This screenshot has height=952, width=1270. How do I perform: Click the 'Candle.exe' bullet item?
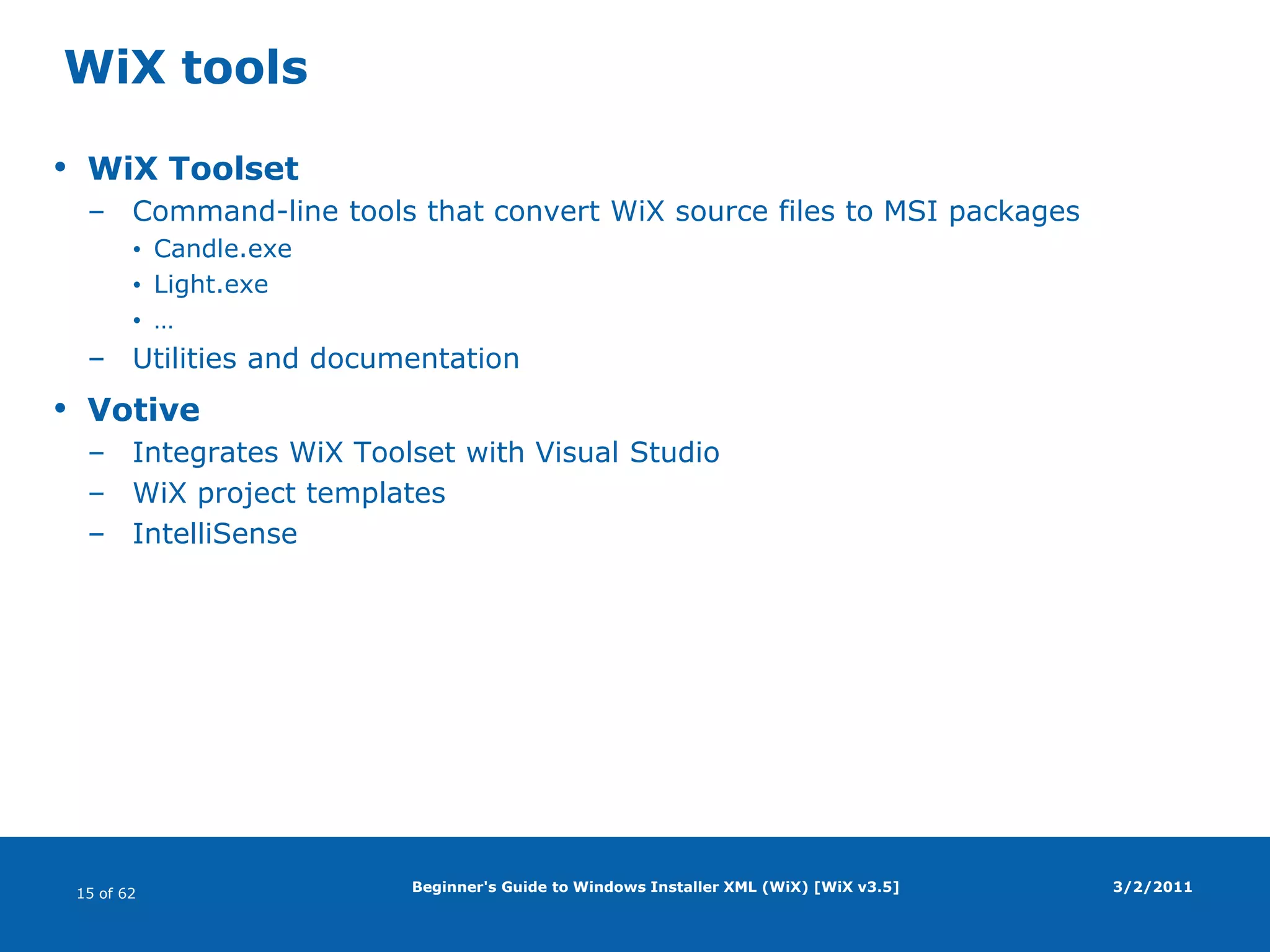223,249
